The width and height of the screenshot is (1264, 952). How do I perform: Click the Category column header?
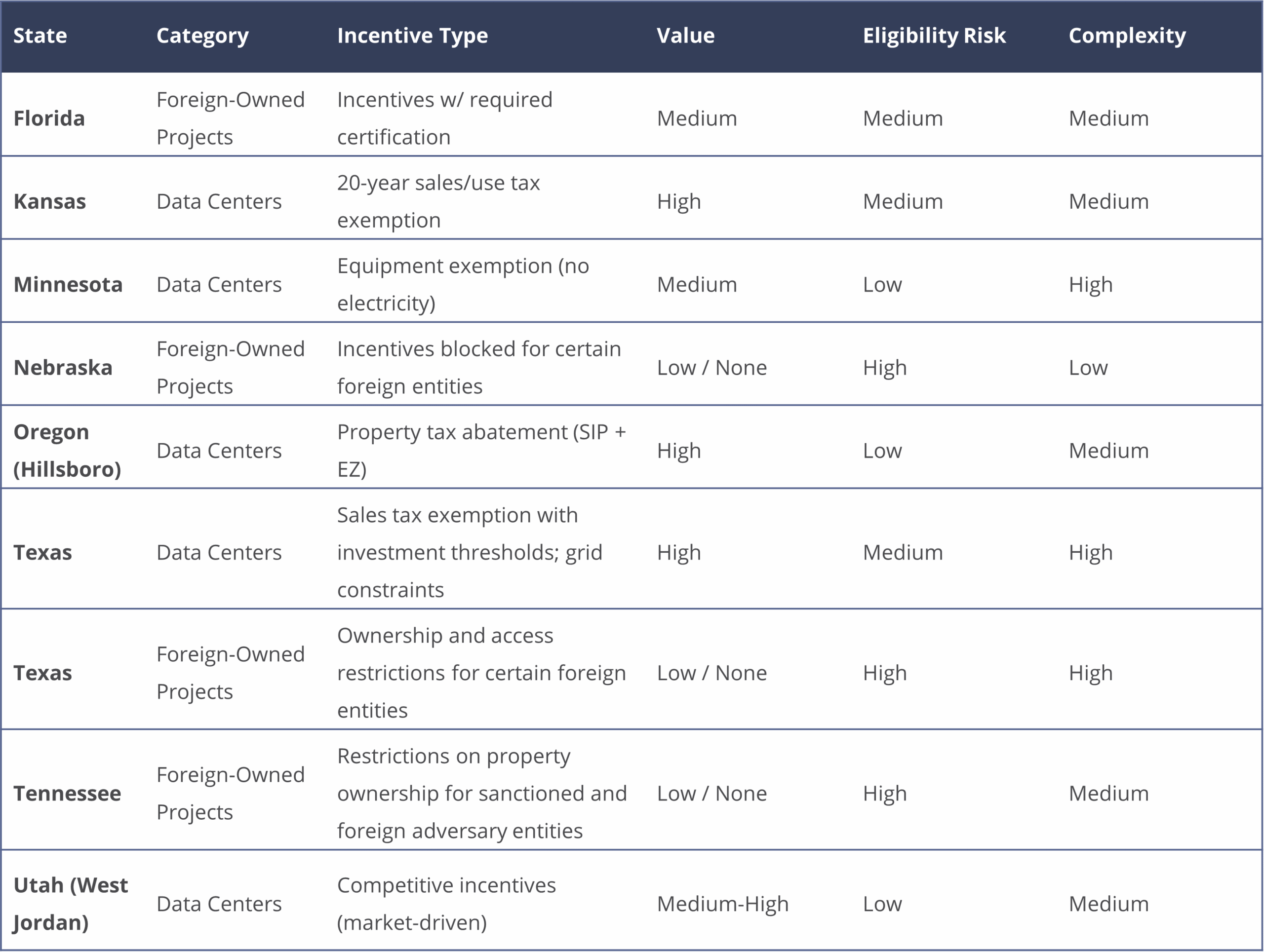(202, 36)
